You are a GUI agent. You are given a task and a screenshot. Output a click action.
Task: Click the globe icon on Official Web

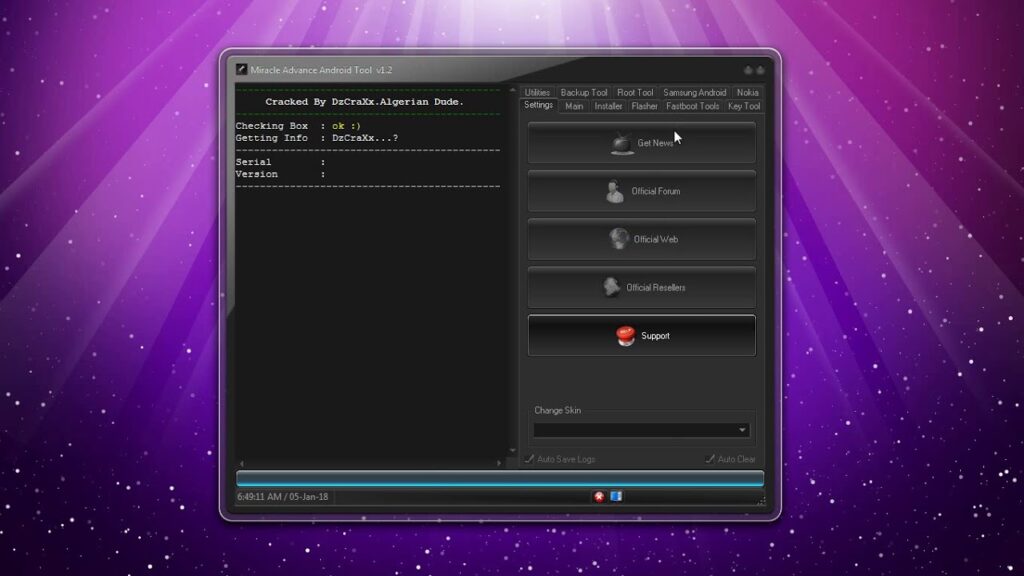pos(618,239)
